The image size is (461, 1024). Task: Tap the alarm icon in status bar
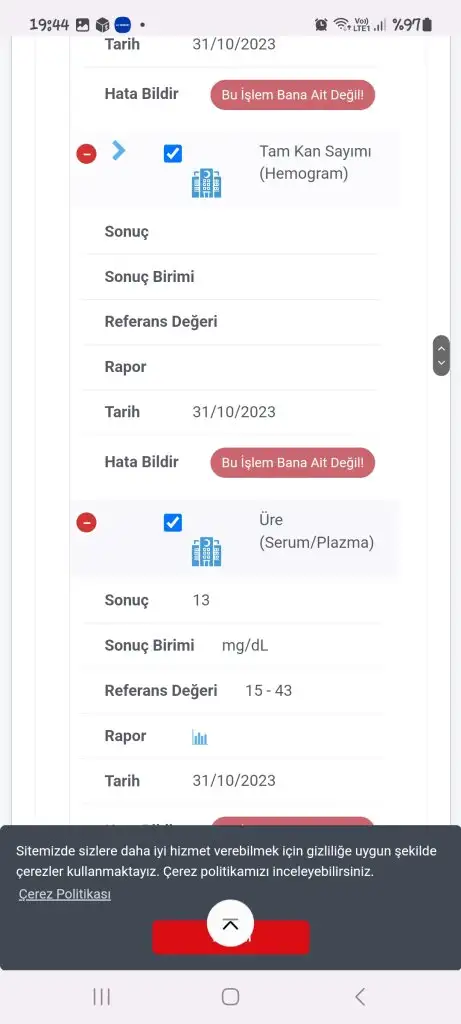coord(321,25)
